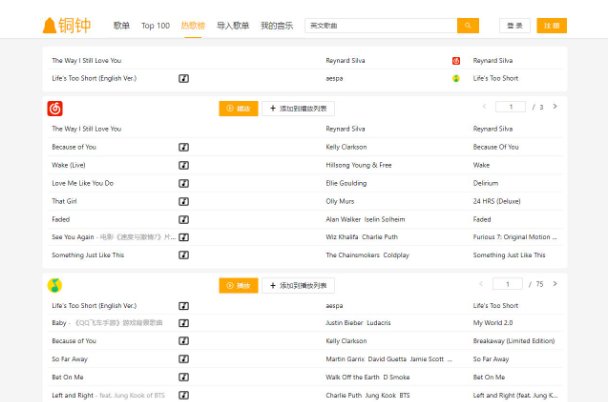Open the artist link Kelly Clarkson in NetEase list
Viewport: 608px width, 402px height.
click(346, 147)
